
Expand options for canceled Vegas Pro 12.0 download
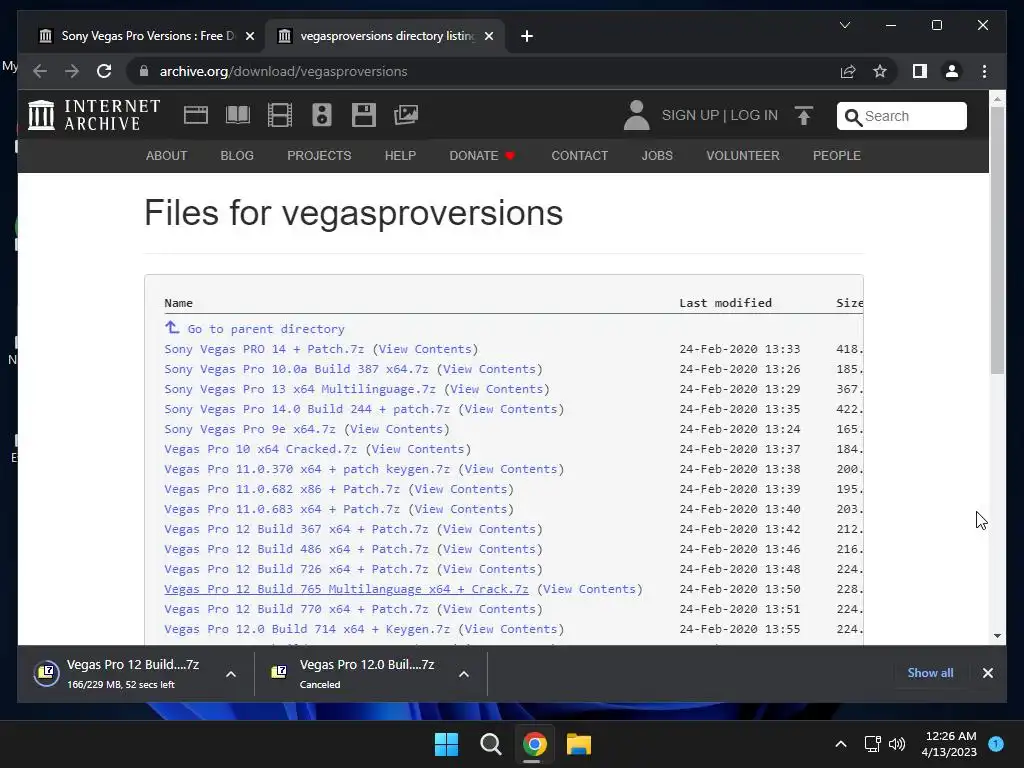[x=464, y=674]
